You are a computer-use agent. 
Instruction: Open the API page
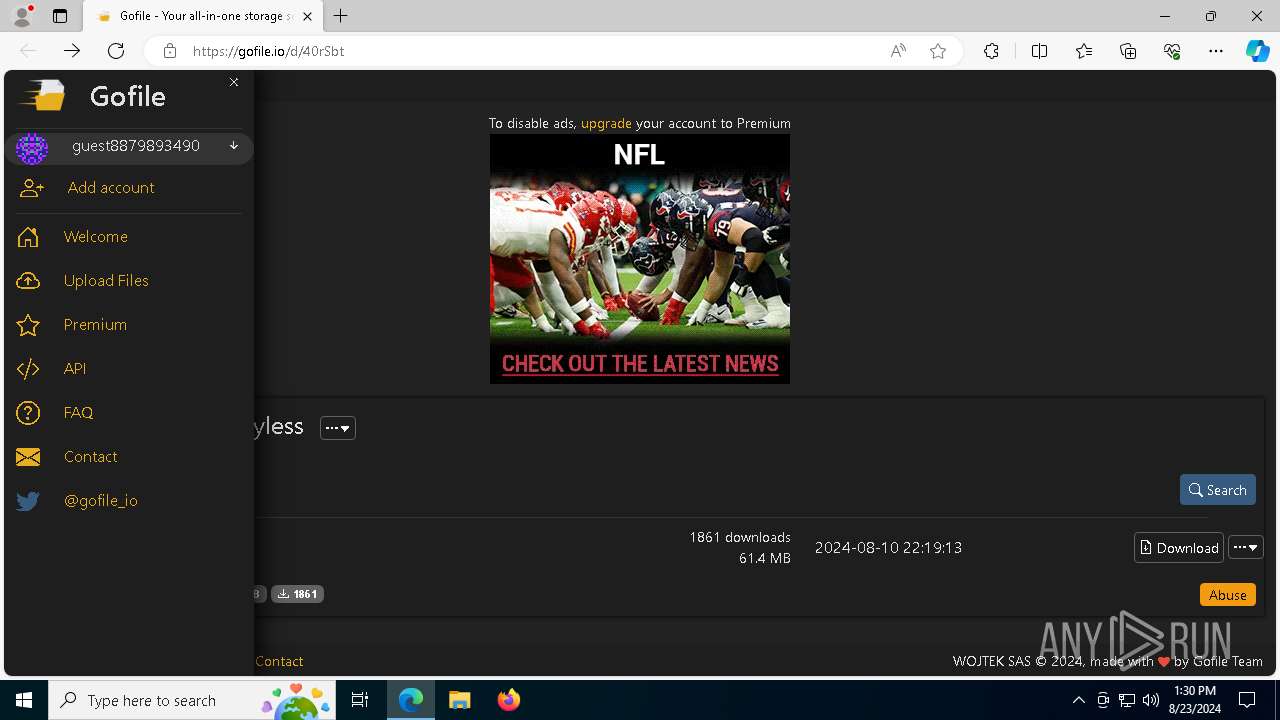coord(75,369)
